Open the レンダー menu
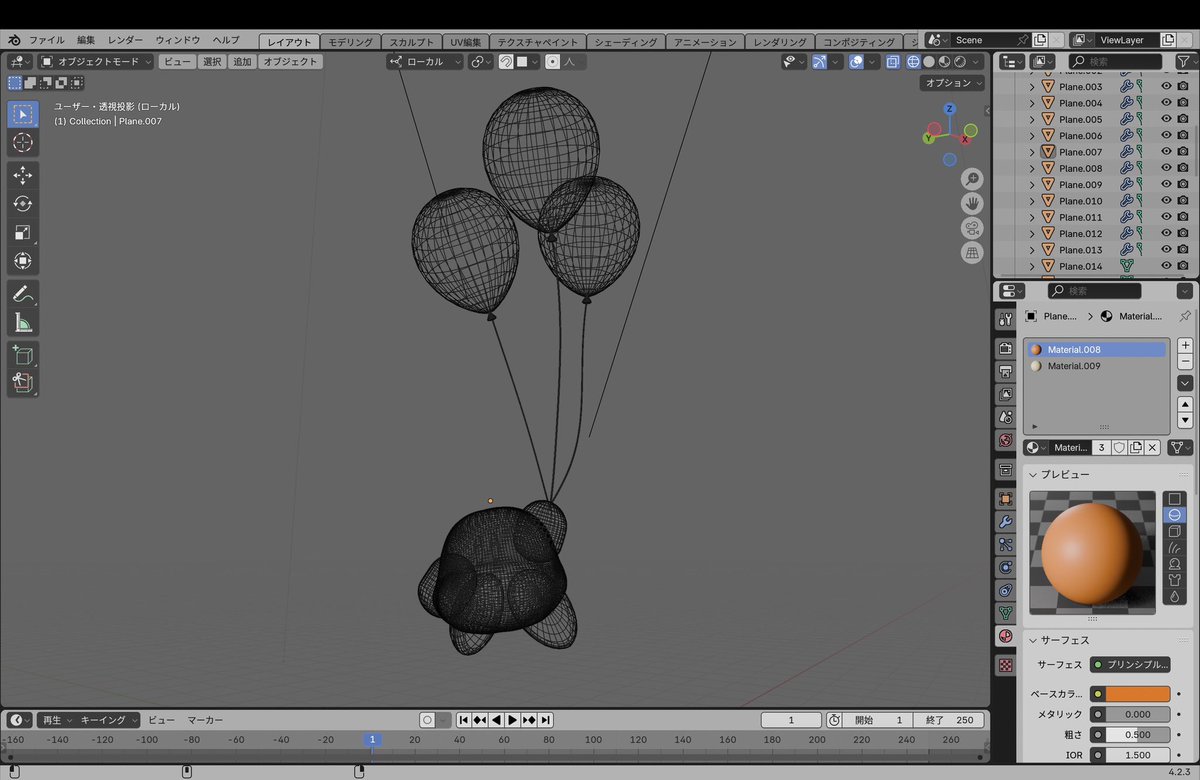Viewport: 1200px width, 780px height. coord(125,40)
